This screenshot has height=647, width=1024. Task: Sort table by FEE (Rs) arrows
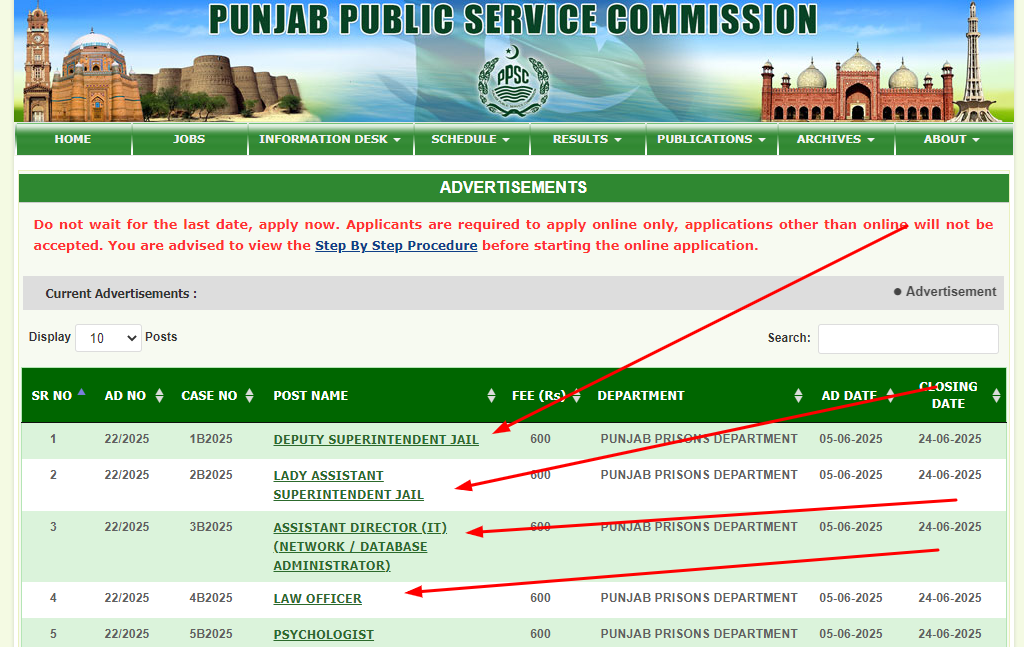(x=577, y=396)
